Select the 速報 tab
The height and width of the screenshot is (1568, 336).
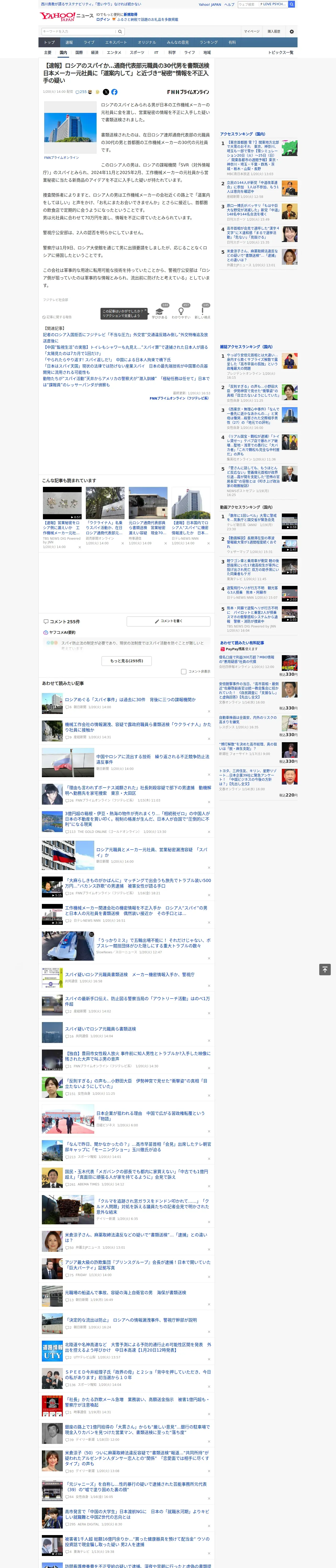pyautogui.click(x=69, y=43)
